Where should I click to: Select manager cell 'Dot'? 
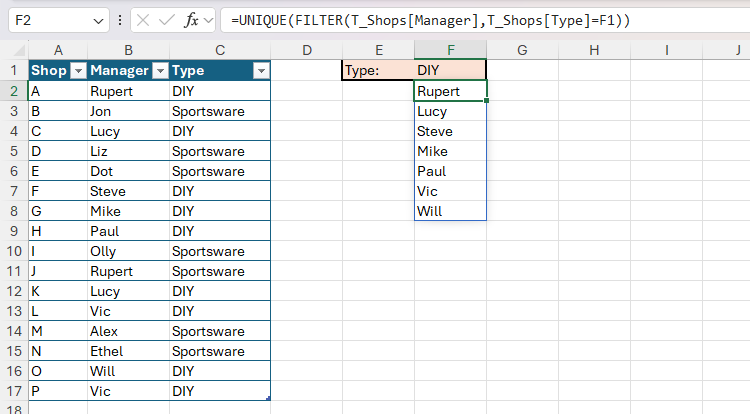[128, 171]
